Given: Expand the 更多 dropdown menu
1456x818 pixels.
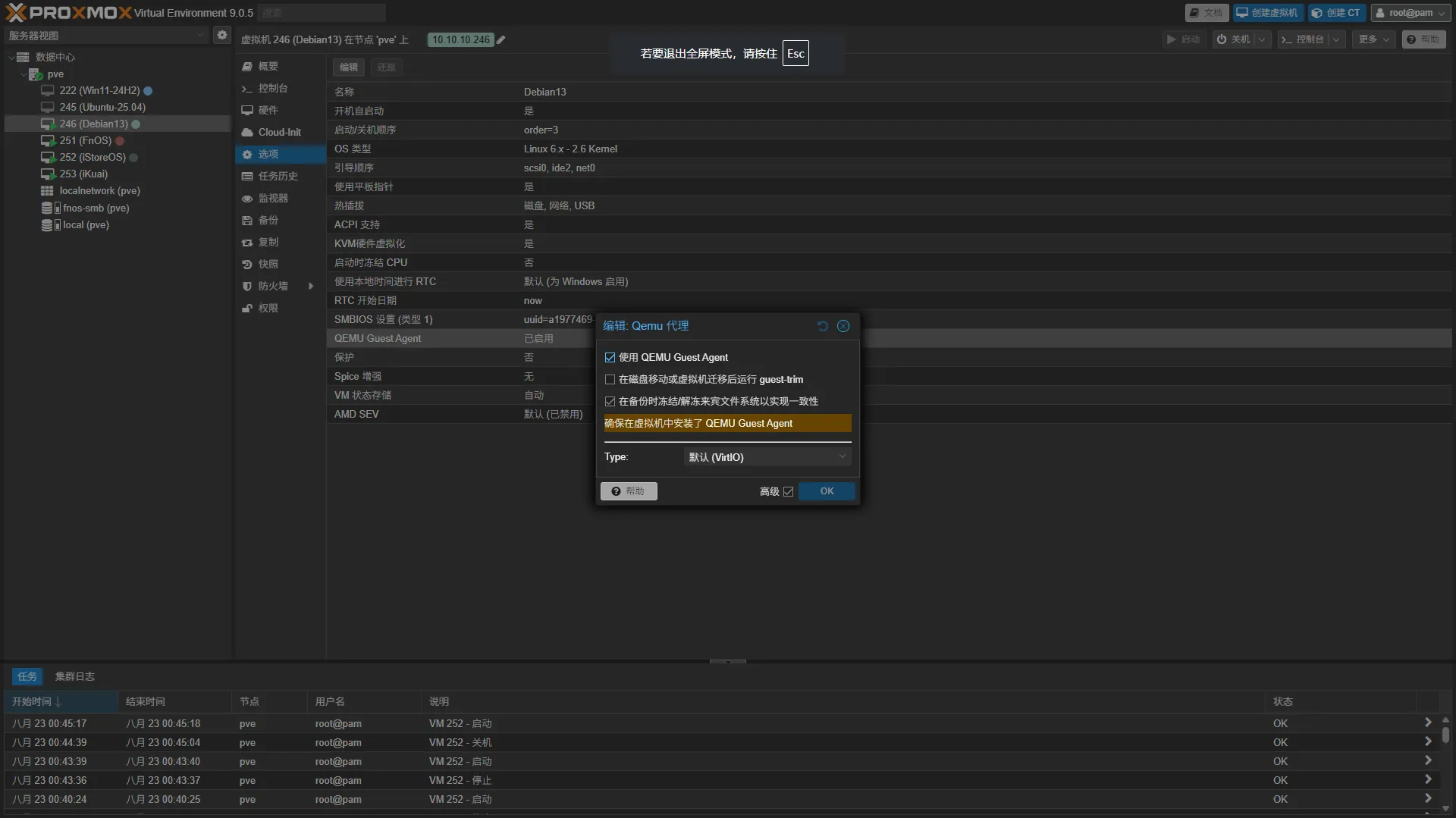Looking at the screenshot, I should [x=1373, y=39].
